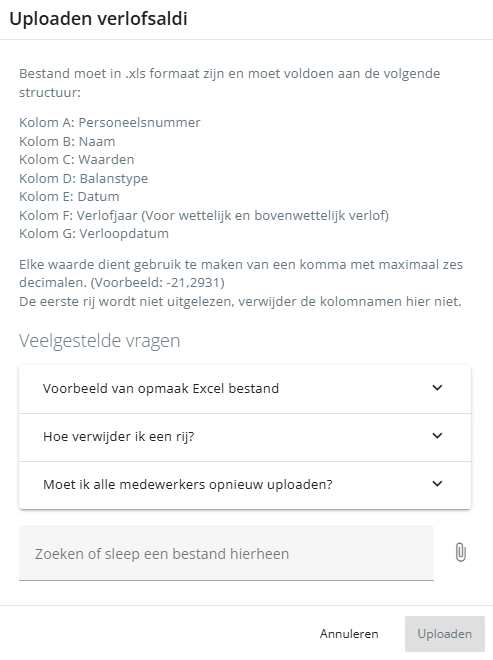Select the 'Kolom A: Personeelsnummer' line
This screenshot has height=660, width=493.
pyautogui.click(x=110, y=122)
